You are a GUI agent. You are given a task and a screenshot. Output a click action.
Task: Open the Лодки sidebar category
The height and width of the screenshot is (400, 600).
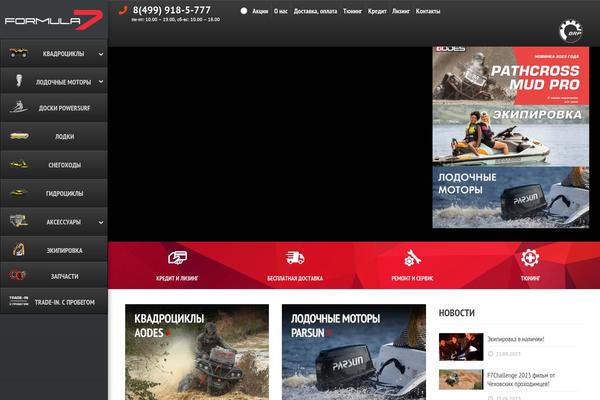54,136
